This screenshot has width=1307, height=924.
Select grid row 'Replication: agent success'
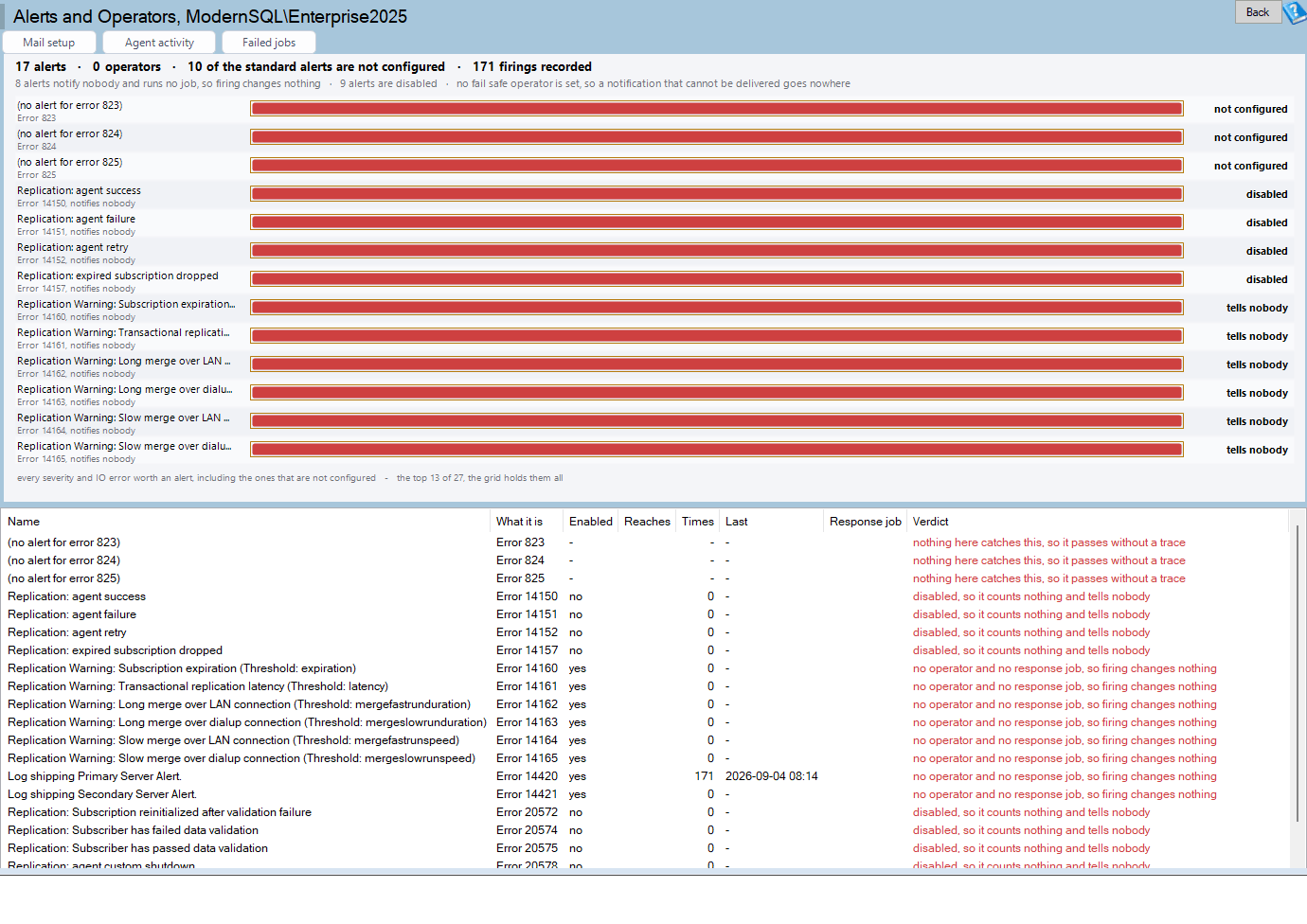tap(646, 596)
